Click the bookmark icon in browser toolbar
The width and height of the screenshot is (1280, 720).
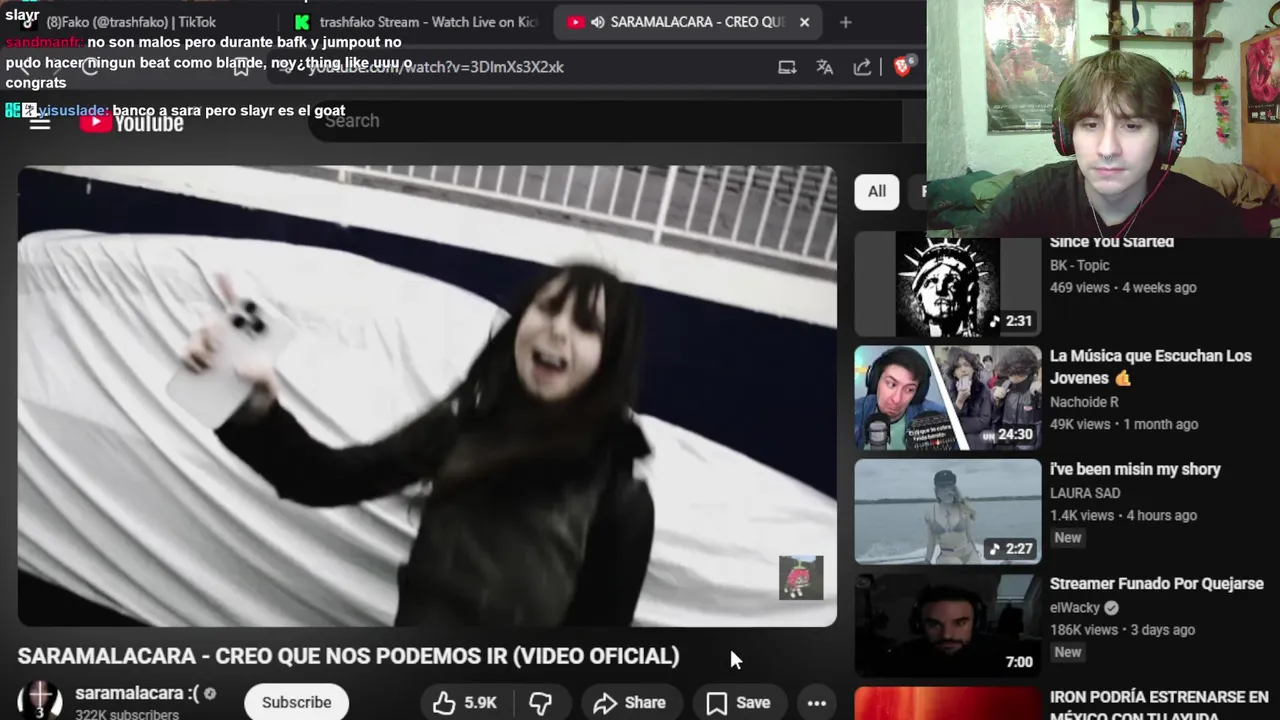click(241, 67)
